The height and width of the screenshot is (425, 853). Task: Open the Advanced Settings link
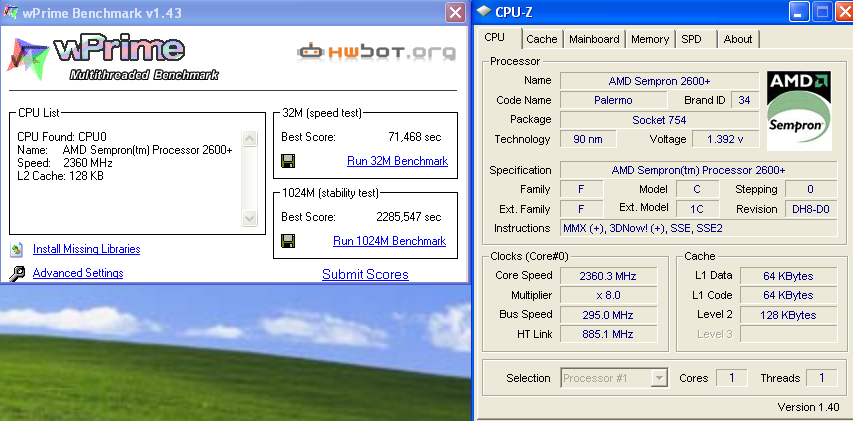pos(78,273)
